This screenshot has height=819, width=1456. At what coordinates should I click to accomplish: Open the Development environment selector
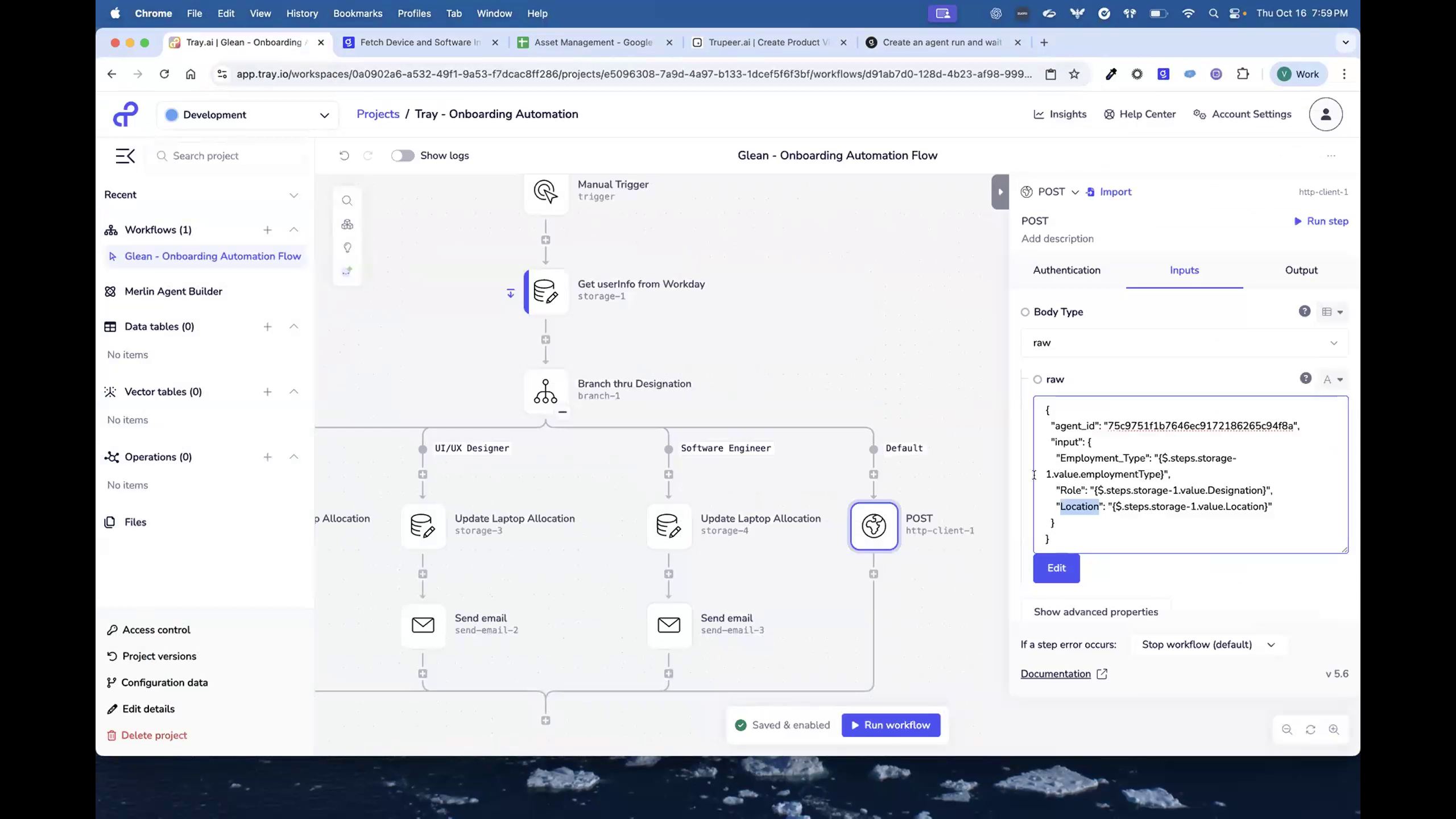247,114
